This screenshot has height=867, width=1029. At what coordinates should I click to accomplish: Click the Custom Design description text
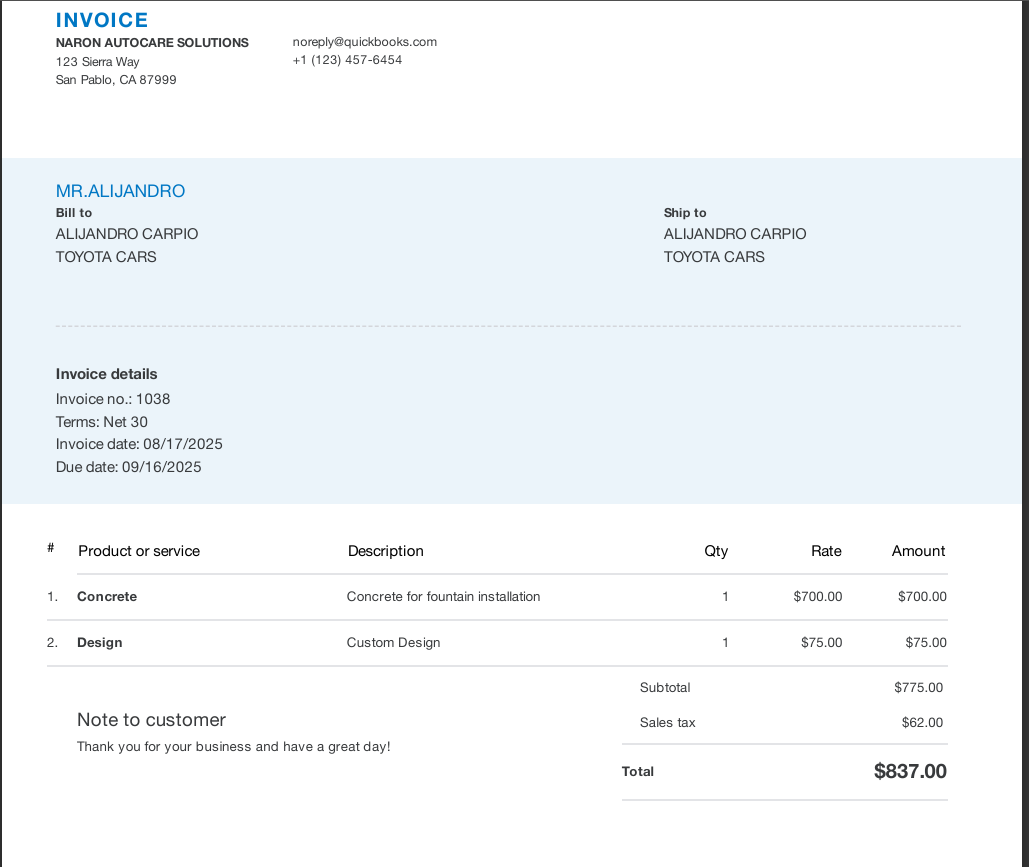tap(393, 643)
